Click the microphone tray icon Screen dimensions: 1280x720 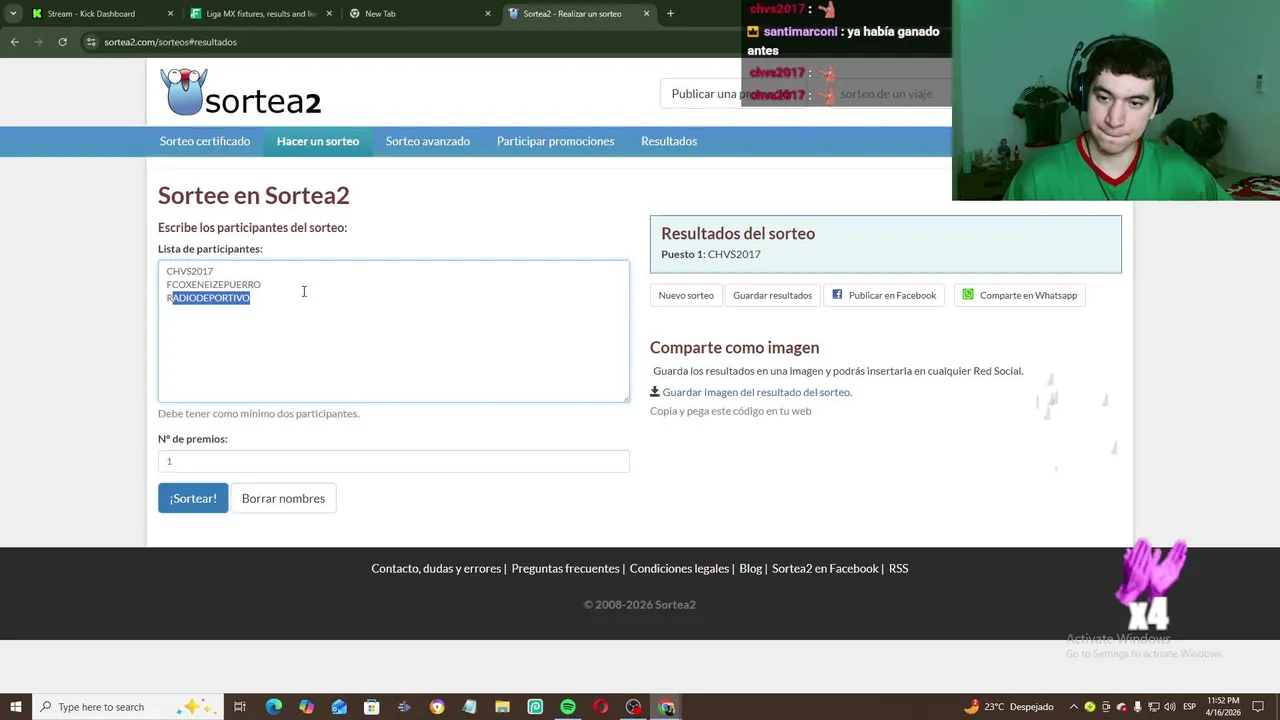[1137, 707]
